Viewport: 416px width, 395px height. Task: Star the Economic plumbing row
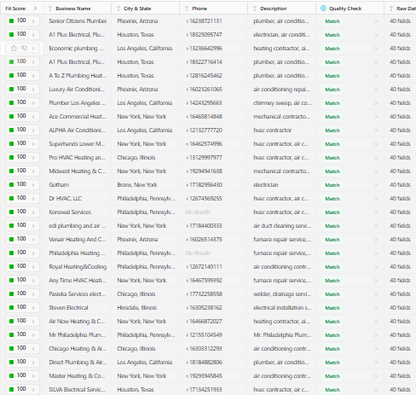[x=14, y=48]
